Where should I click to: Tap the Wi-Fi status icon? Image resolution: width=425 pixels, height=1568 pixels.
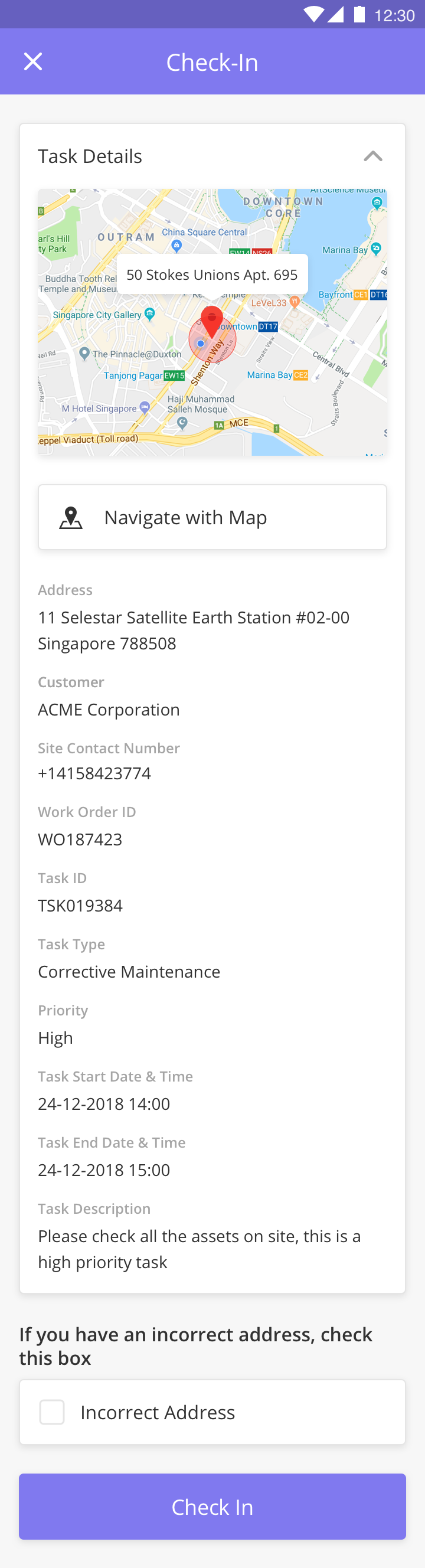point(313,15)
